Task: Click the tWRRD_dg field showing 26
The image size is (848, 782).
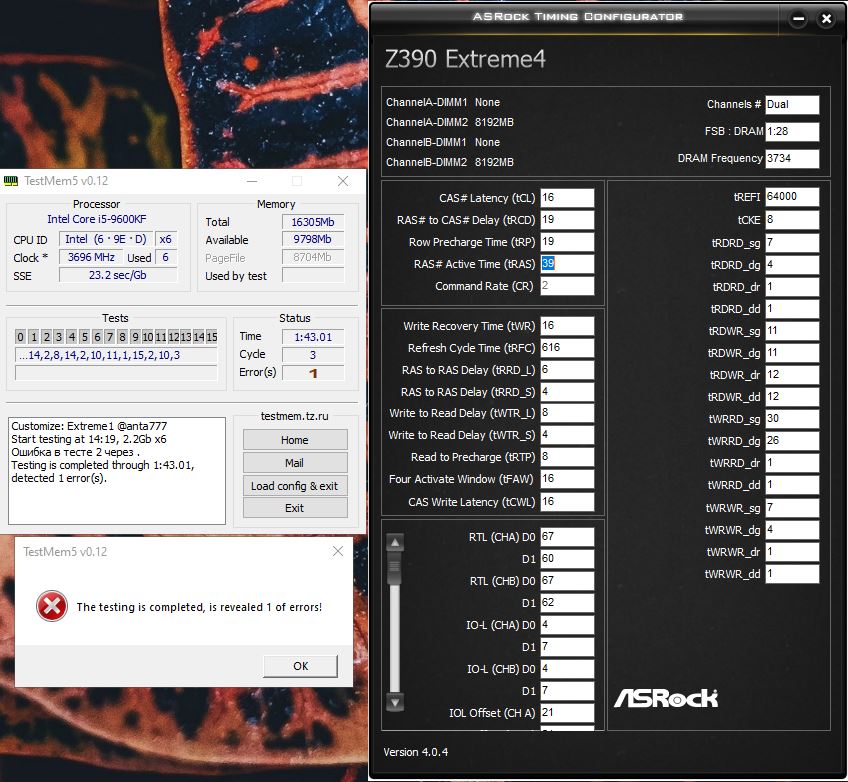Action: (792, 441)
